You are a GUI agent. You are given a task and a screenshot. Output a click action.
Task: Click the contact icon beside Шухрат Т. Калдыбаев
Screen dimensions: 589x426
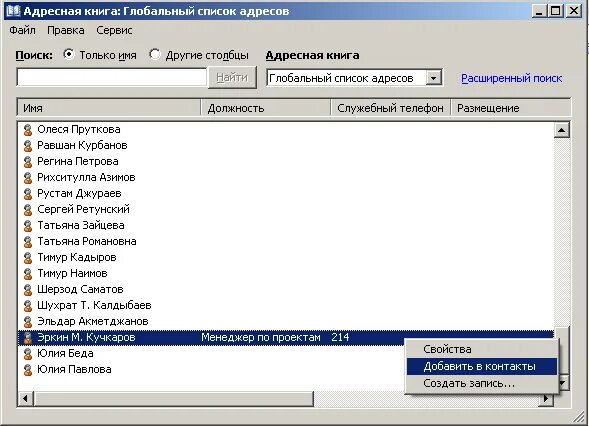[x=27, y=306]
